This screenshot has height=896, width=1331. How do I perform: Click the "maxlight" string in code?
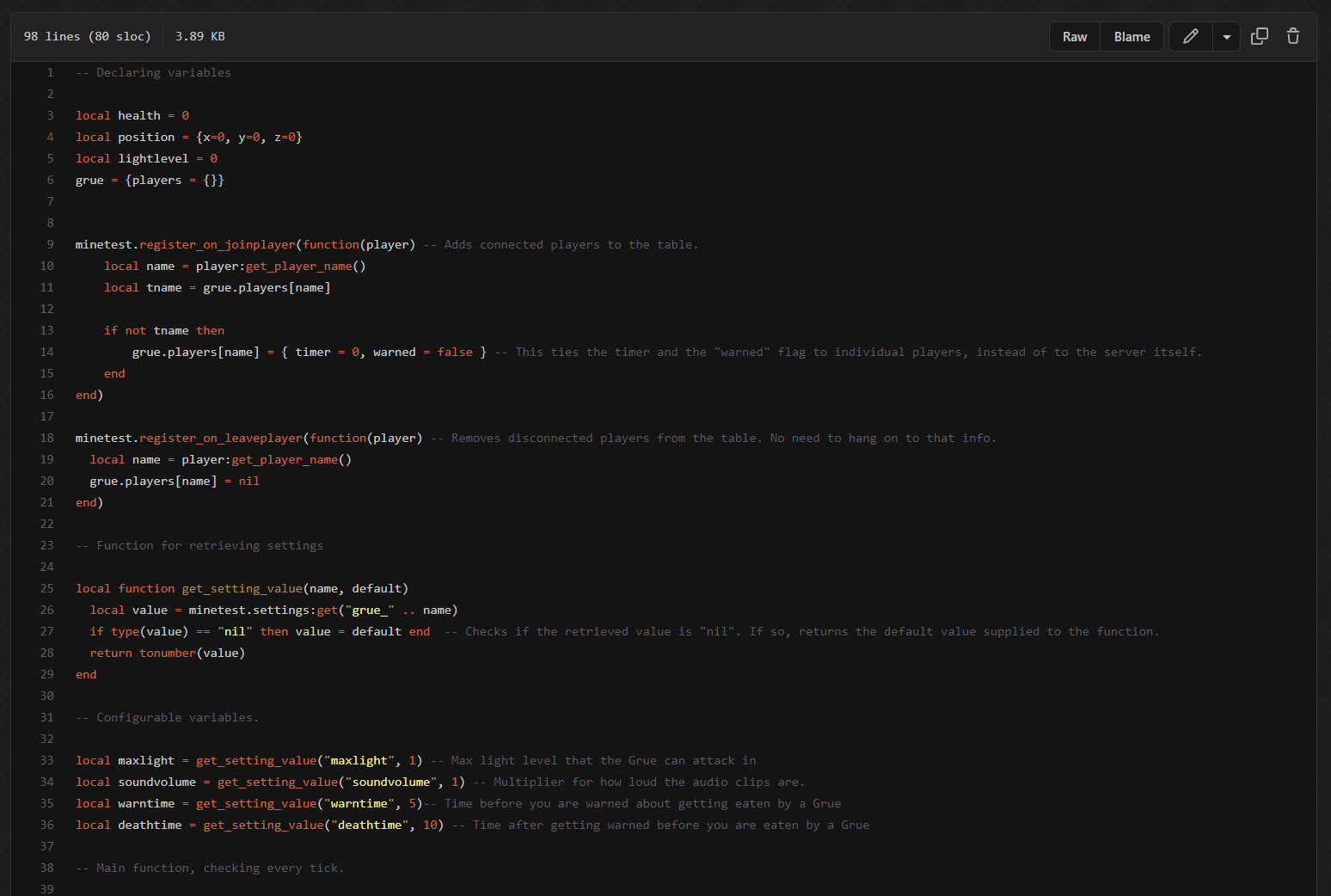[359, 761]
